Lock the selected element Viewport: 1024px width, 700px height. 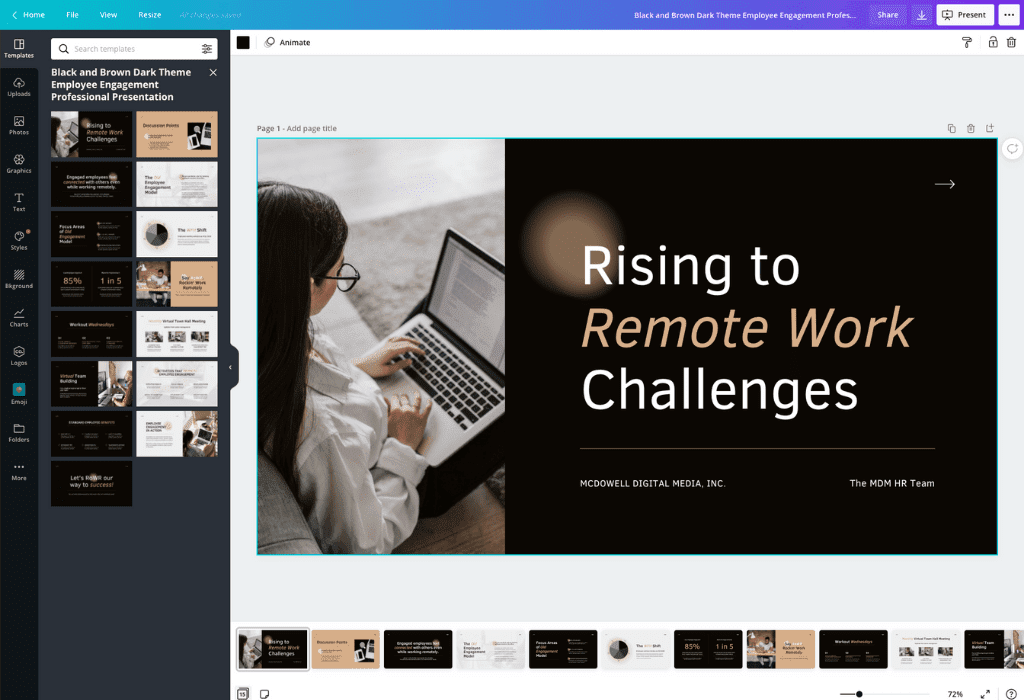992,42
